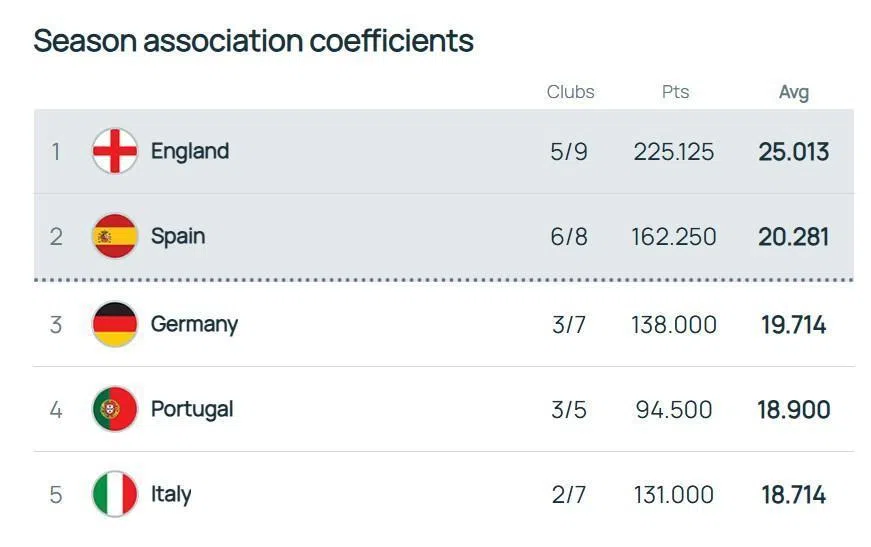Image resolution: width=871 pixels, height=547 pixels.
Task: Click Portugal's average value 18.900
Action: tap(794, 409)
